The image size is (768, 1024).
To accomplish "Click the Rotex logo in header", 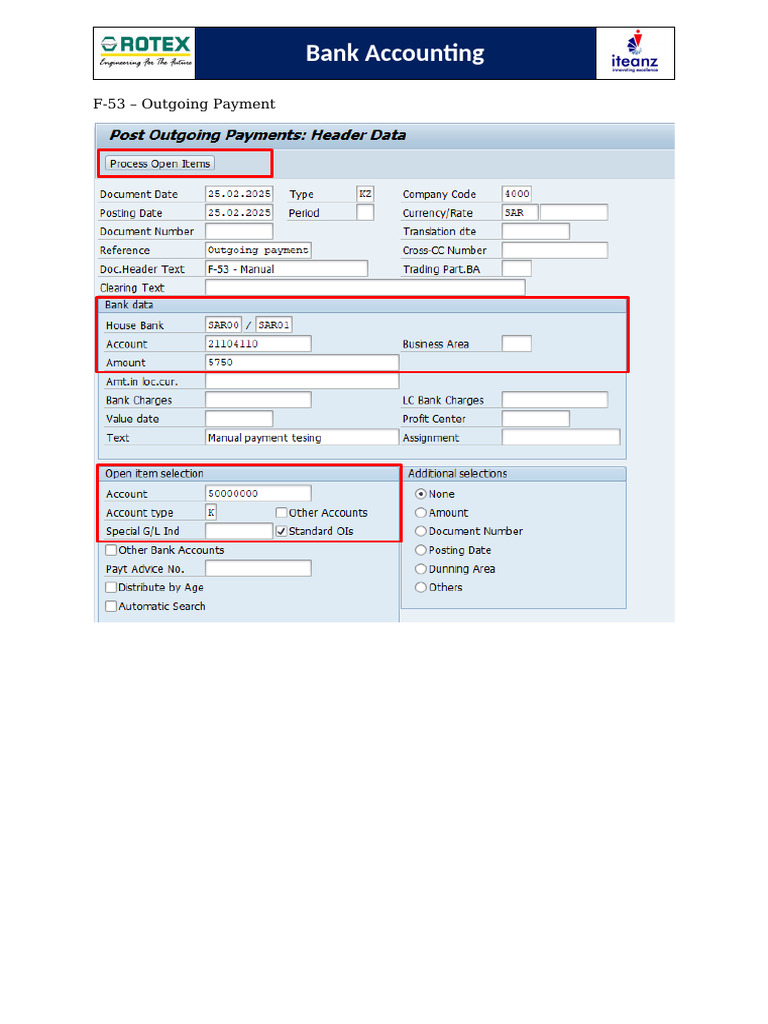I will [x=146, y=53].
